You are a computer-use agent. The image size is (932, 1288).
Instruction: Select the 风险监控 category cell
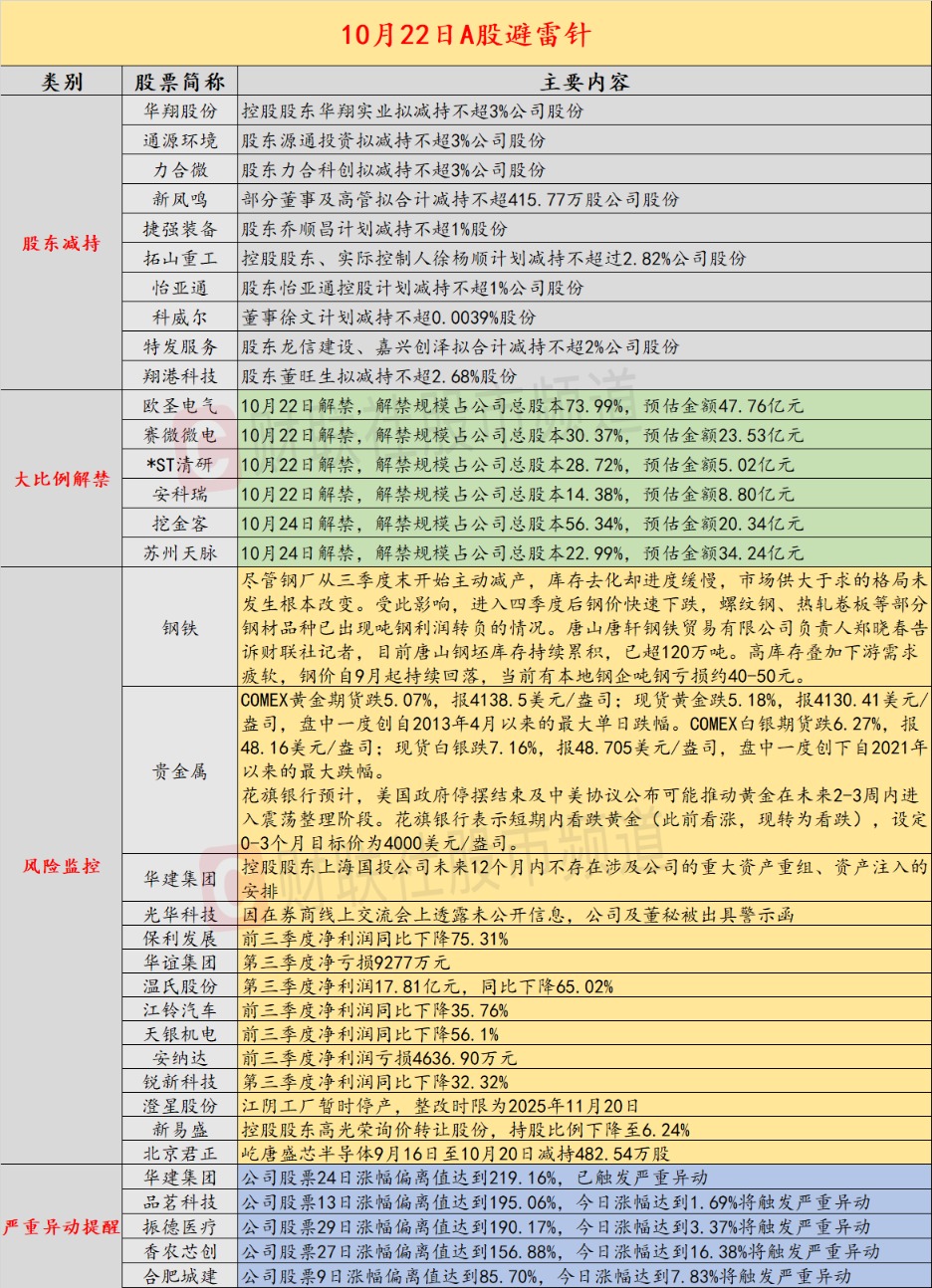point(62,866)
